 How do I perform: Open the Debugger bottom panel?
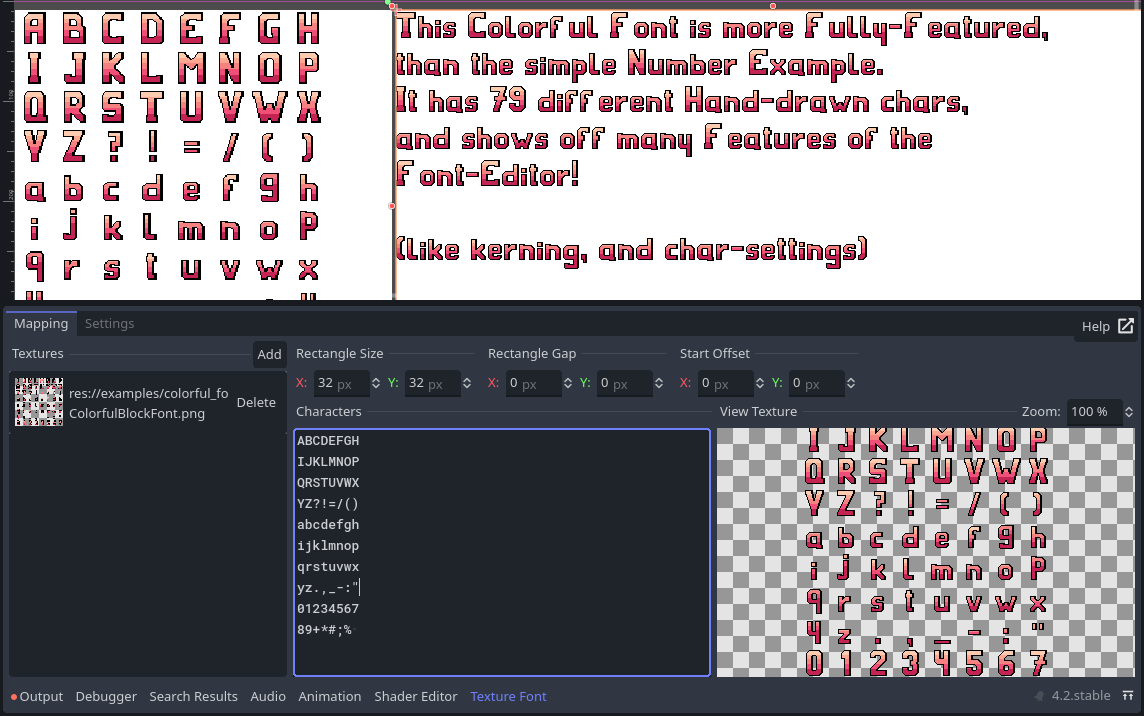[106, 696]
